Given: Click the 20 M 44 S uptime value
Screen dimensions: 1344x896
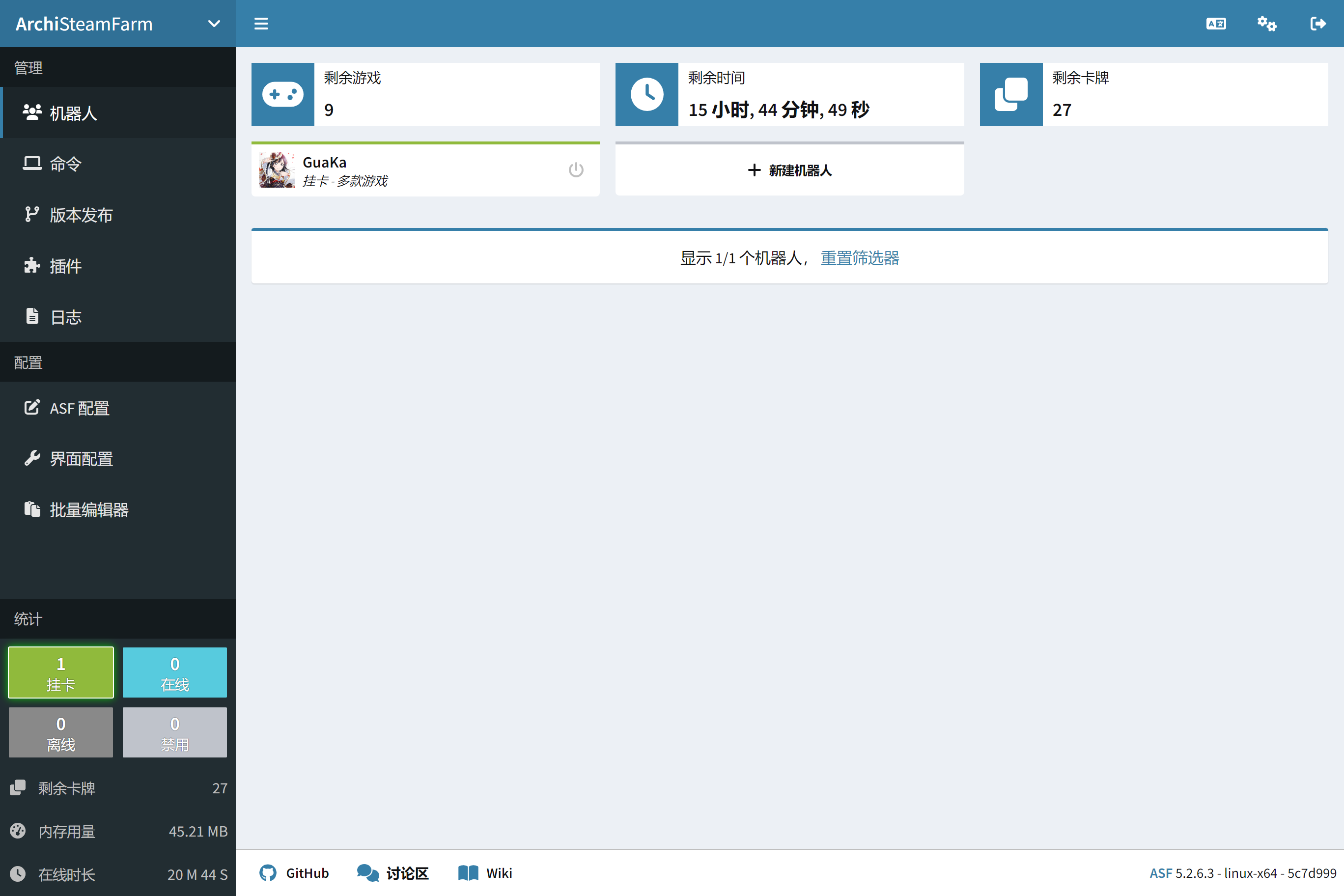Looking at the screenshot, I should [197, 875].
